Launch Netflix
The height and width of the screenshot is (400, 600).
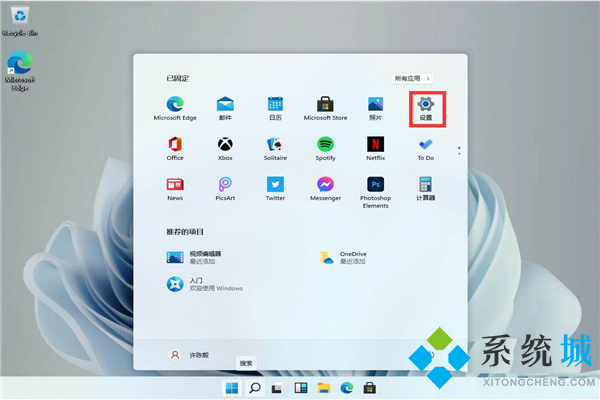pos(375,149)
